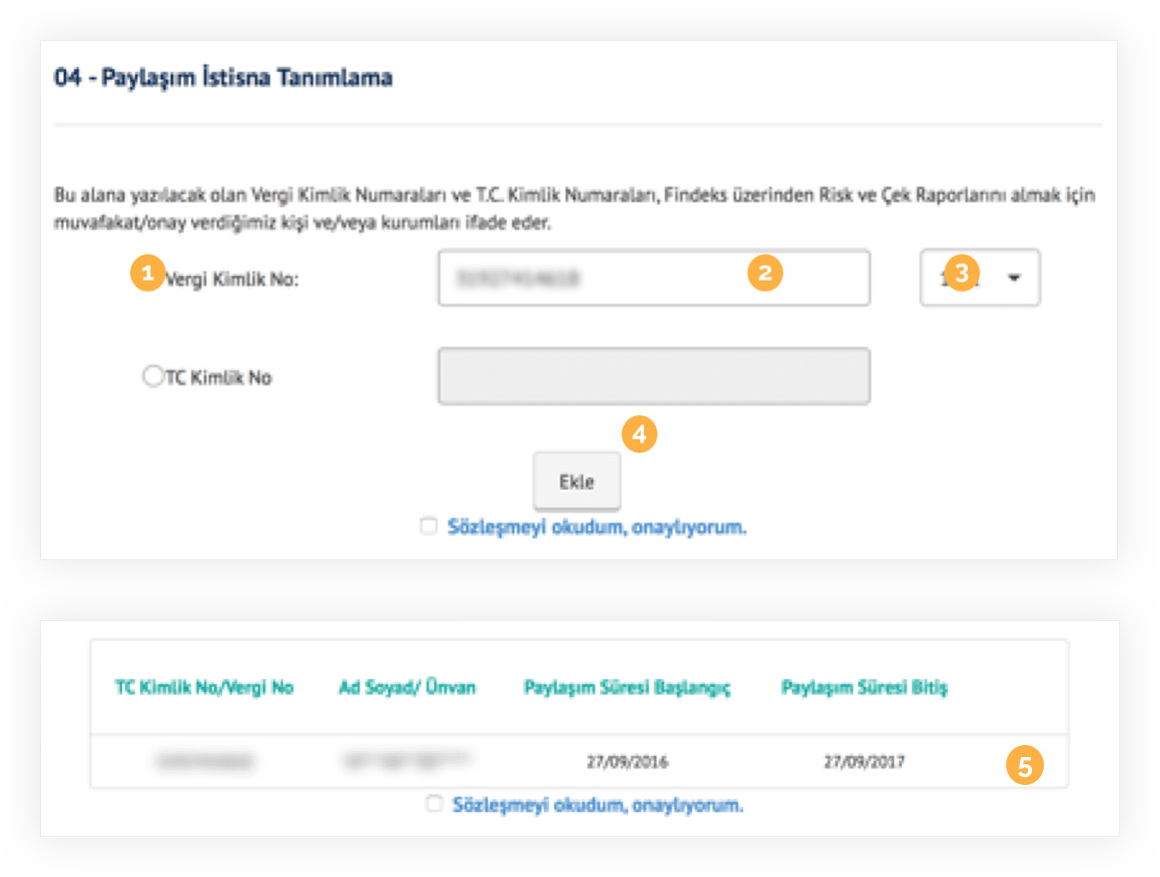The image size is (1160, 877).
Task: Focus the Vergi Kimlik No input field
Action: click(x=654, y=278)
